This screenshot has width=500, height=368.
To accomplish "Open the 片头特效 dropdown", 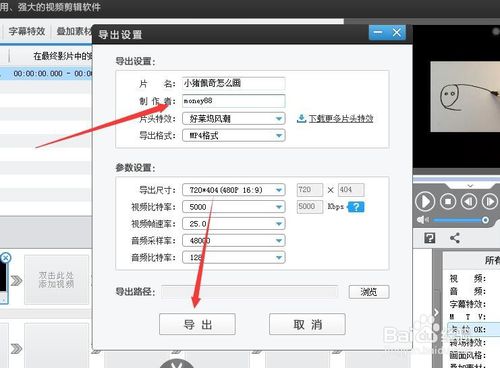I will pos(233,118).
